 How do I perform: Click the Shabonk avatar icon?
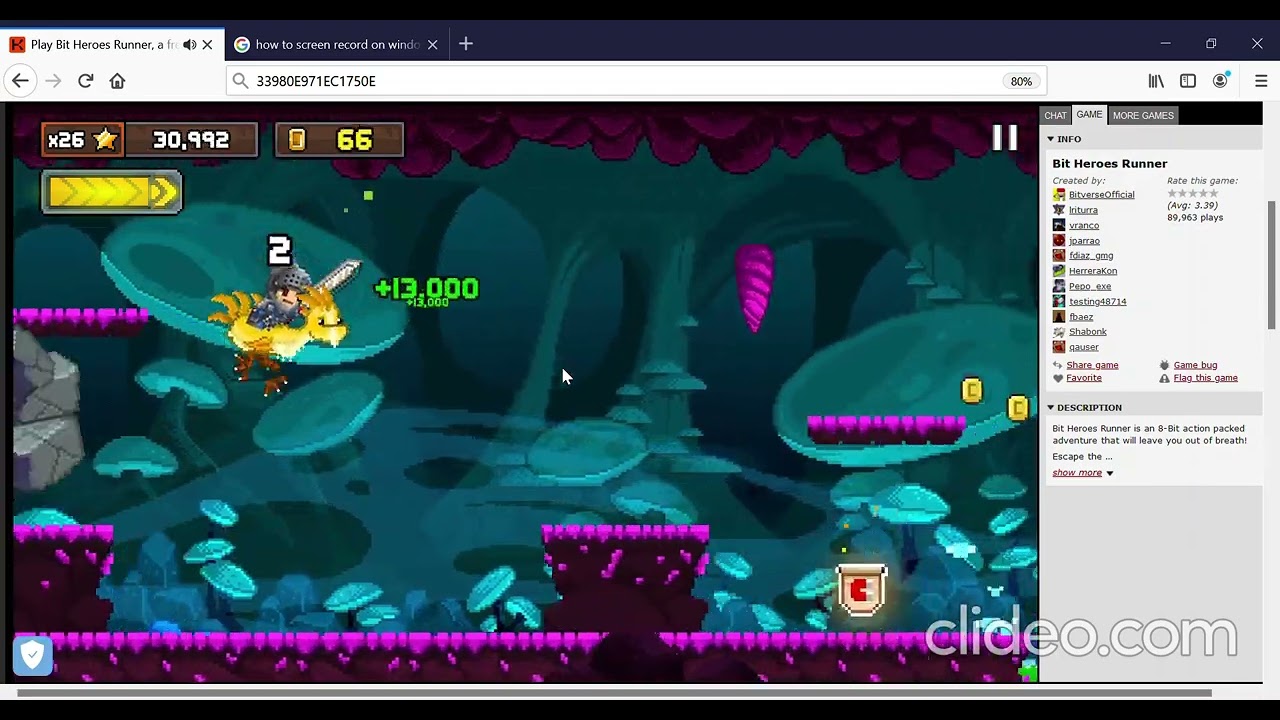click(x=1059, y=332)
